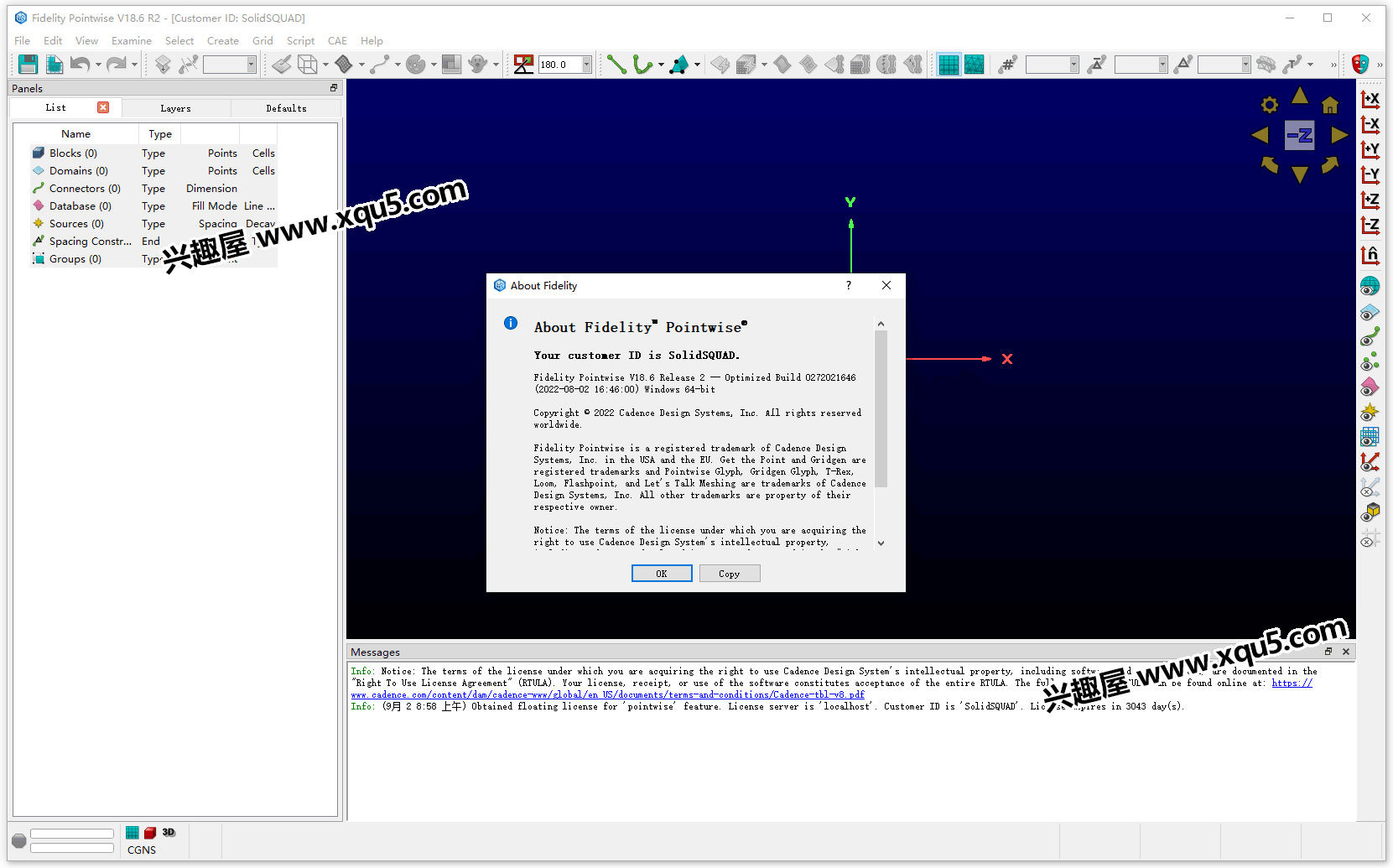This screenshot has height=868, width=1393.
Task: Select the Connectors (0) row in list
Action: click(x=153, y=189)
